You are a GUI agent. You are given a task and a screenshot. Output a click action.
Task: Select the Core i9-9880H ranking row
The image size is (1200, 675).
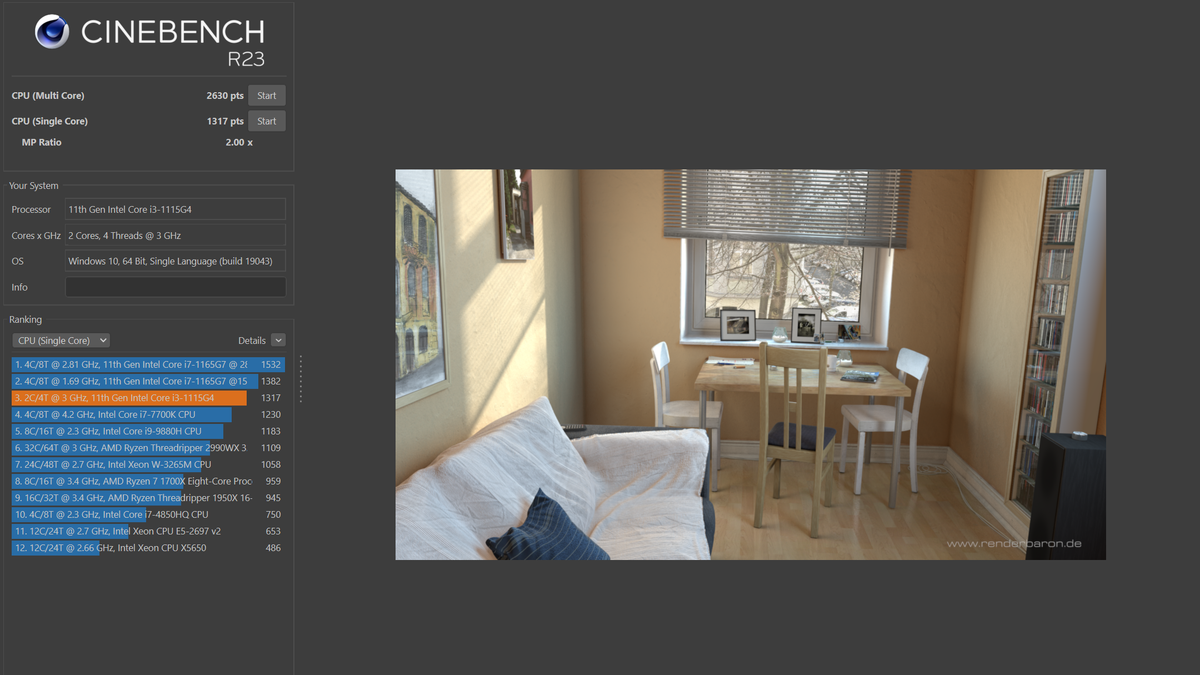click(x=148, y=432)
